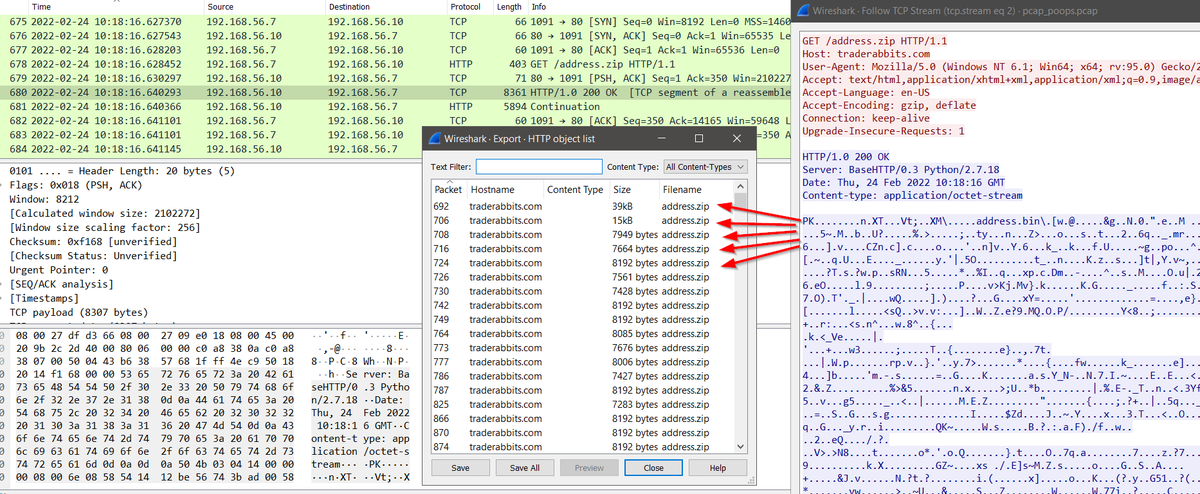The height and width of the screenshot is (494, 1200).
Task: Click the Save button in Export dialog
Action: coord(461,467)
